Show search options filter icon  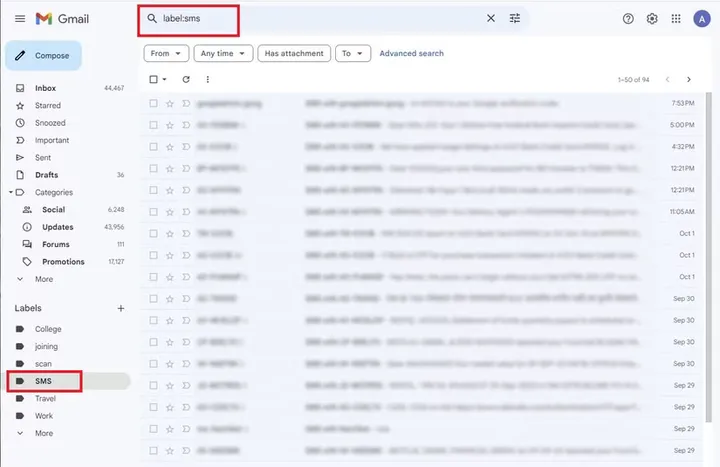(515, 18)
